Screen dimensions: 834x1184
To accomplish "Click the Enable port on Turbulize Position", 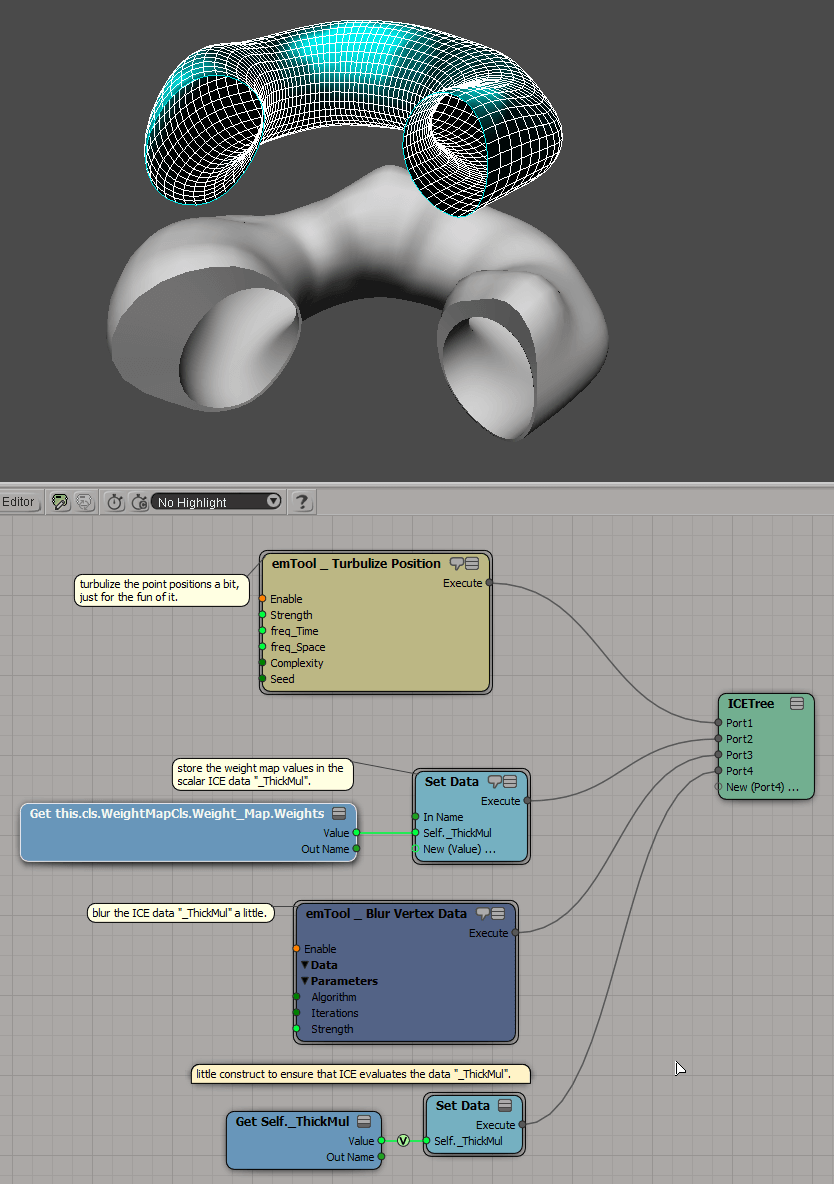I will 263,599.
